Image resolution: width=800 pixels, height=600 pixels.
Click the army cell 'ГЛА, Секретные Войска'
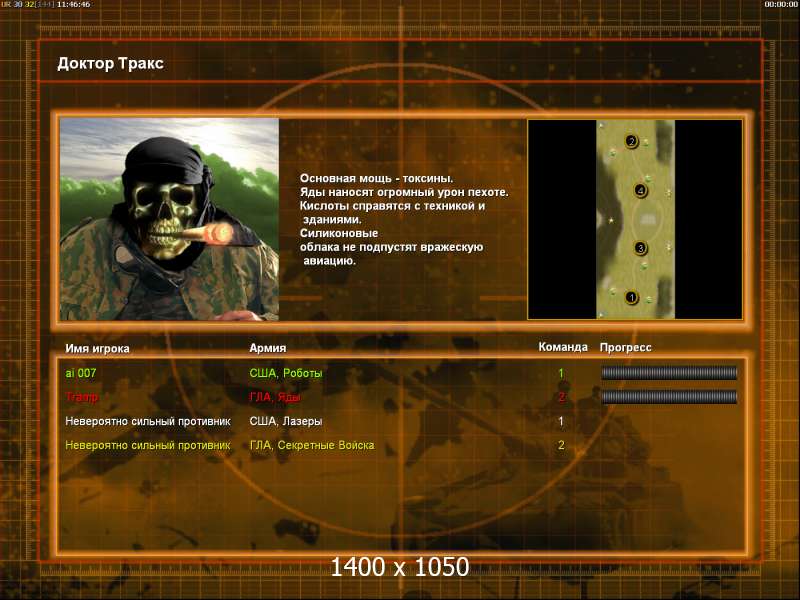tap(312, 445)
